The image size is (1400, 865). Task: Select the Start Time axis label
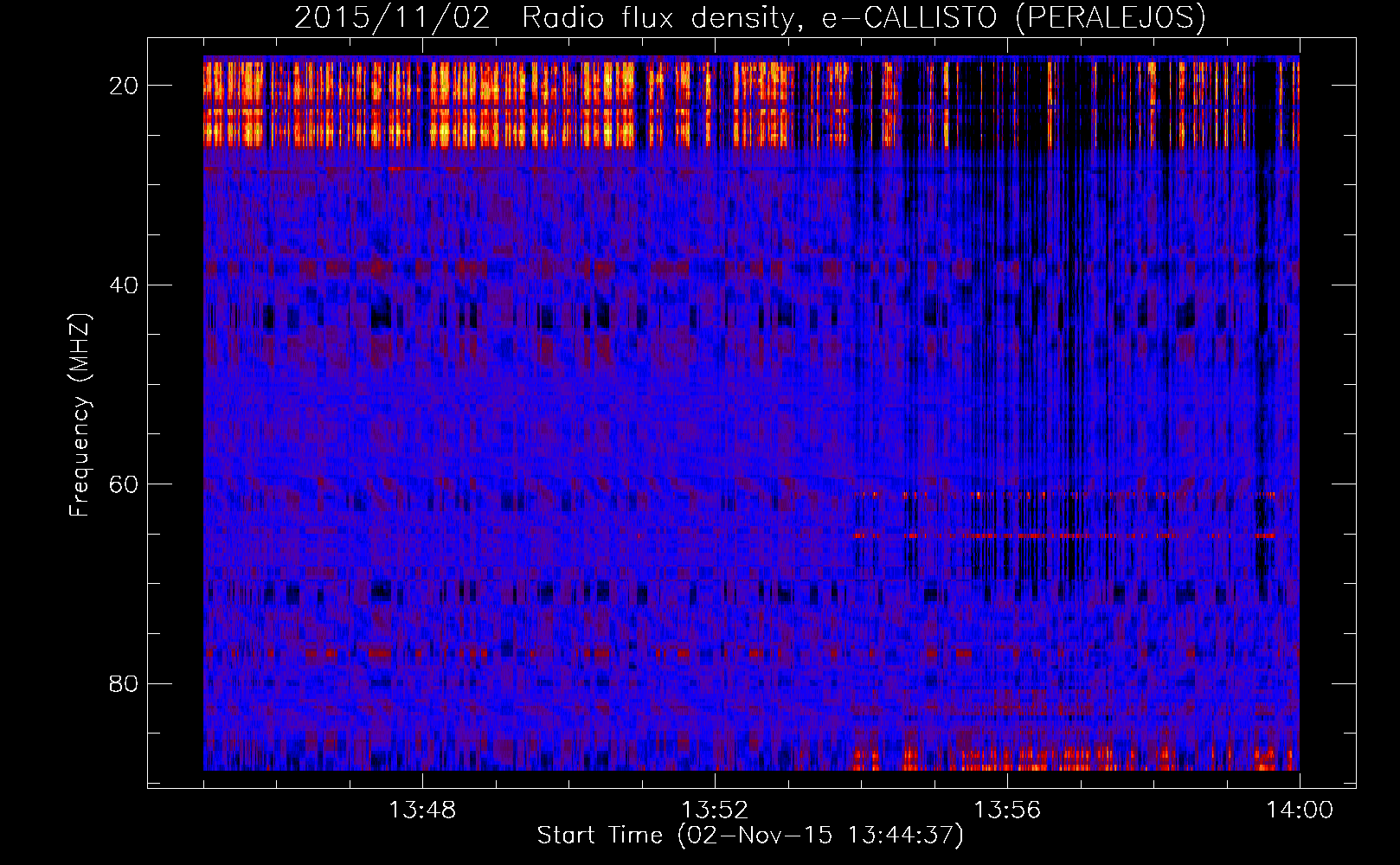click(x=749, y=836)
